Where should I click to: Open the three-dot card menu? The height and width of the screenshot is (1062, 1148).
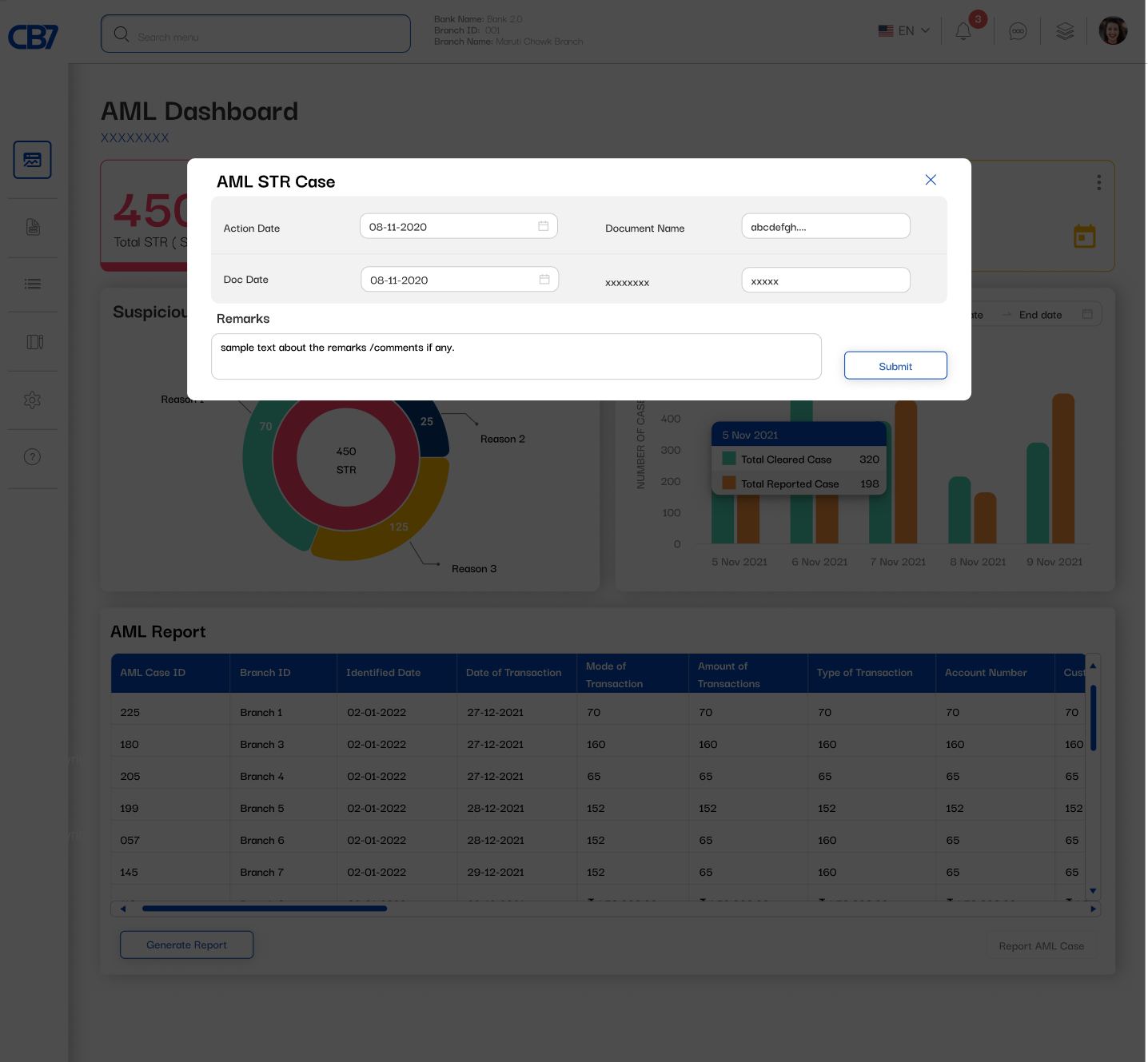tap(1099, 182)
